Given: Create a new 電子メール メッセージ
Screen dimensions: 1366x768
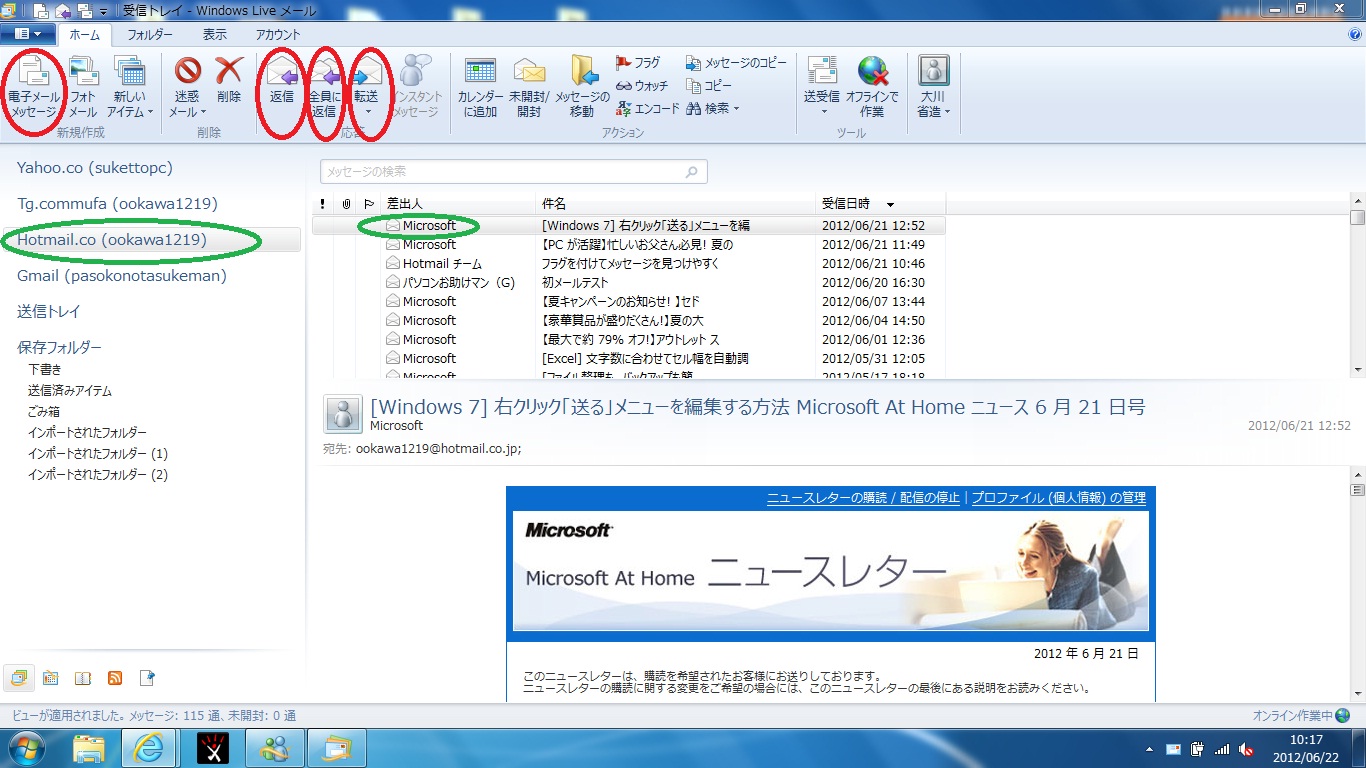Looking at the screenshot, I should 33,87.
